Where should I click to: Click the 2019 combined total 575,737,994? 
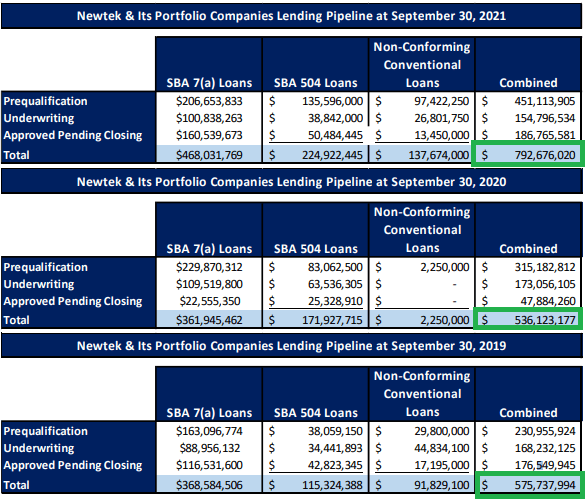pos(544,485)
